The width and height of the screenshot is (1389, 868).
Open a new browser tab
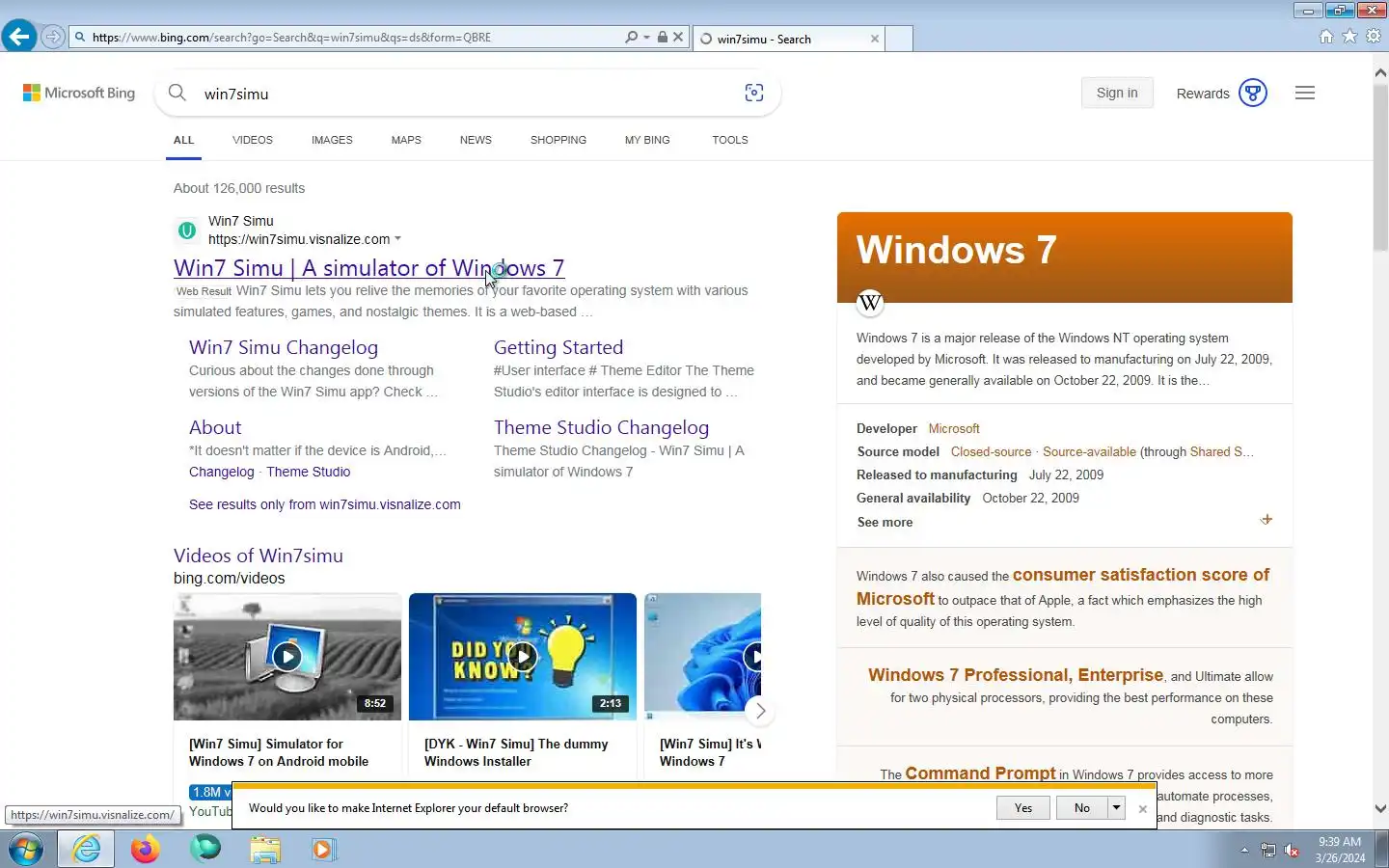click(x=899, y=39)
